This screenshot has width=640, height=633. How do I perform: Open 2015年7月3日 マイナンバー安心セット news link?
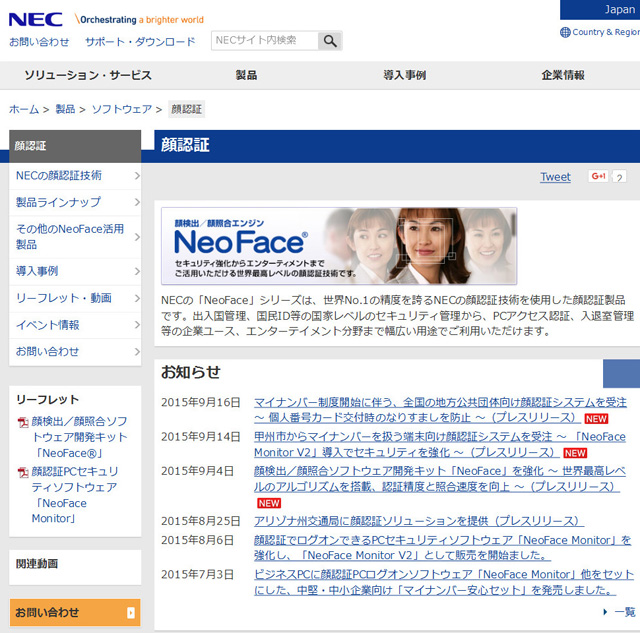point(444,582)
